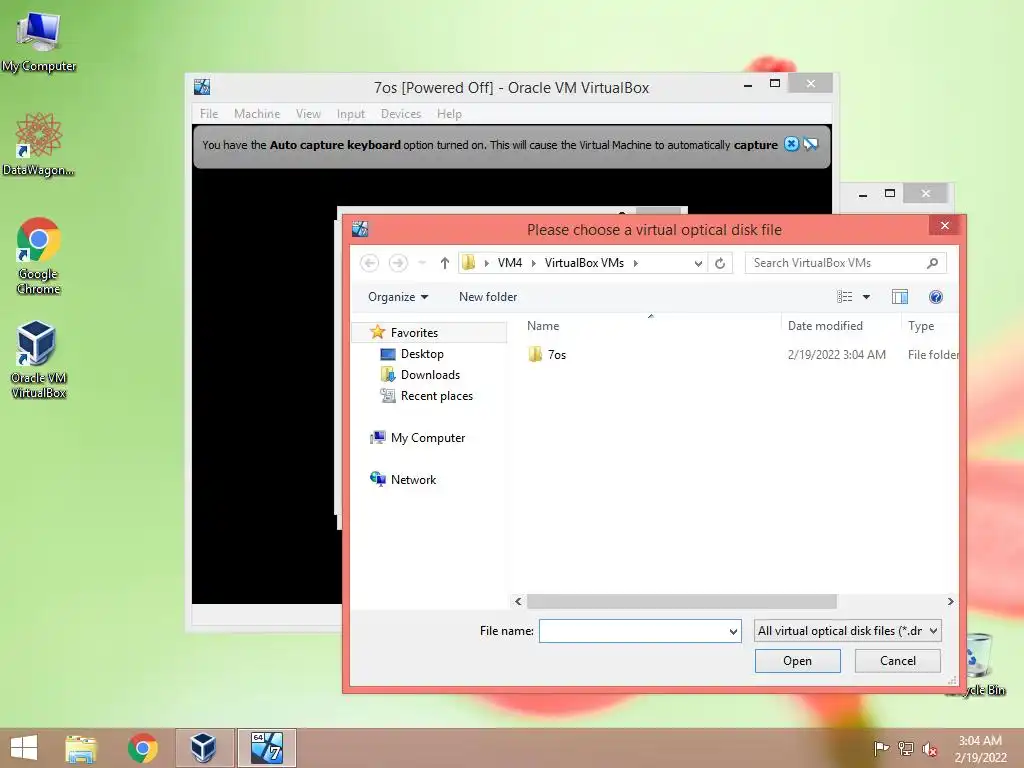Open the Input menu
The height and width of the screenshot is (768, 1024).
(351, 114)
